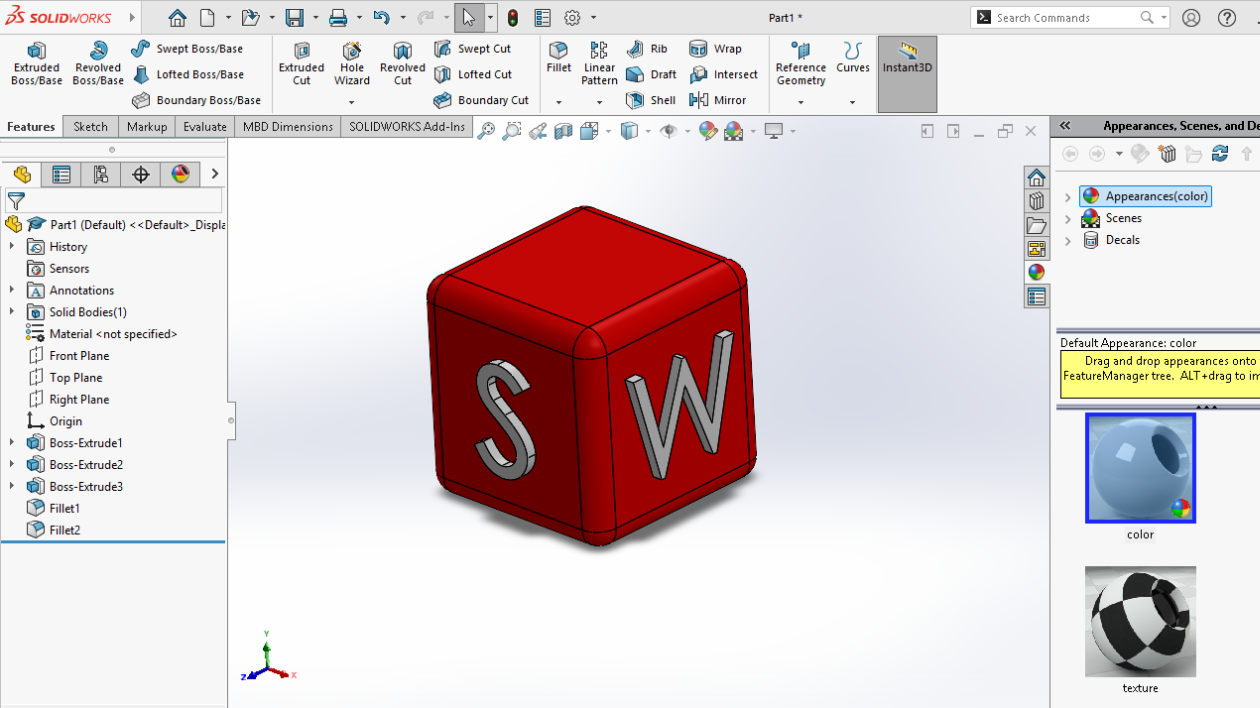Open the ConfigurationManager tab icon
The height and width of the screenshot is (708, 1260).
pos(101,175)
